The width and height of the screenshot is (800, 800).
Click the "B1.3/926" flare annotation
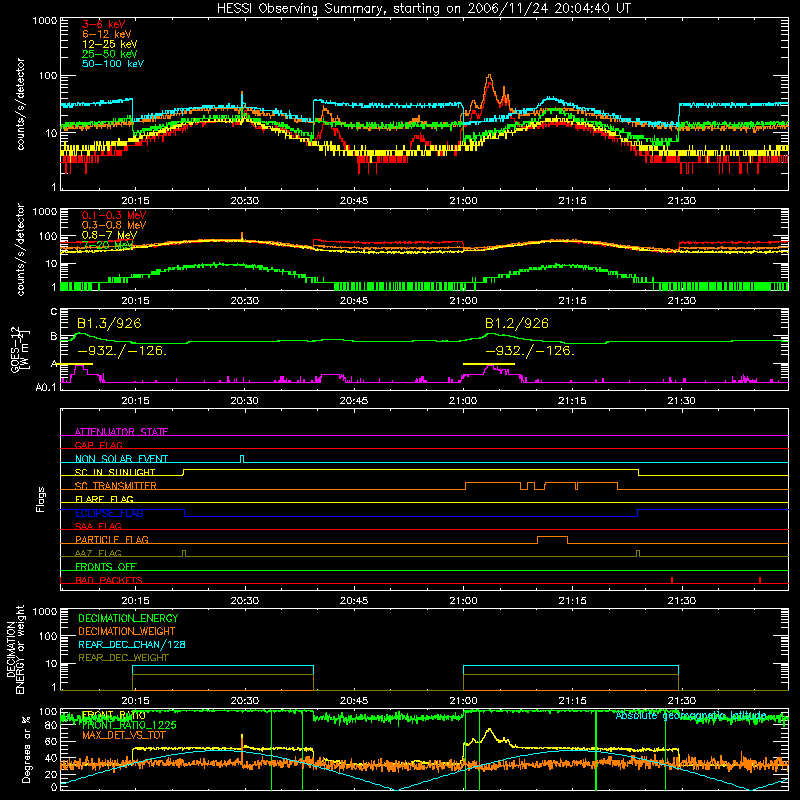(x=109, y=323)
